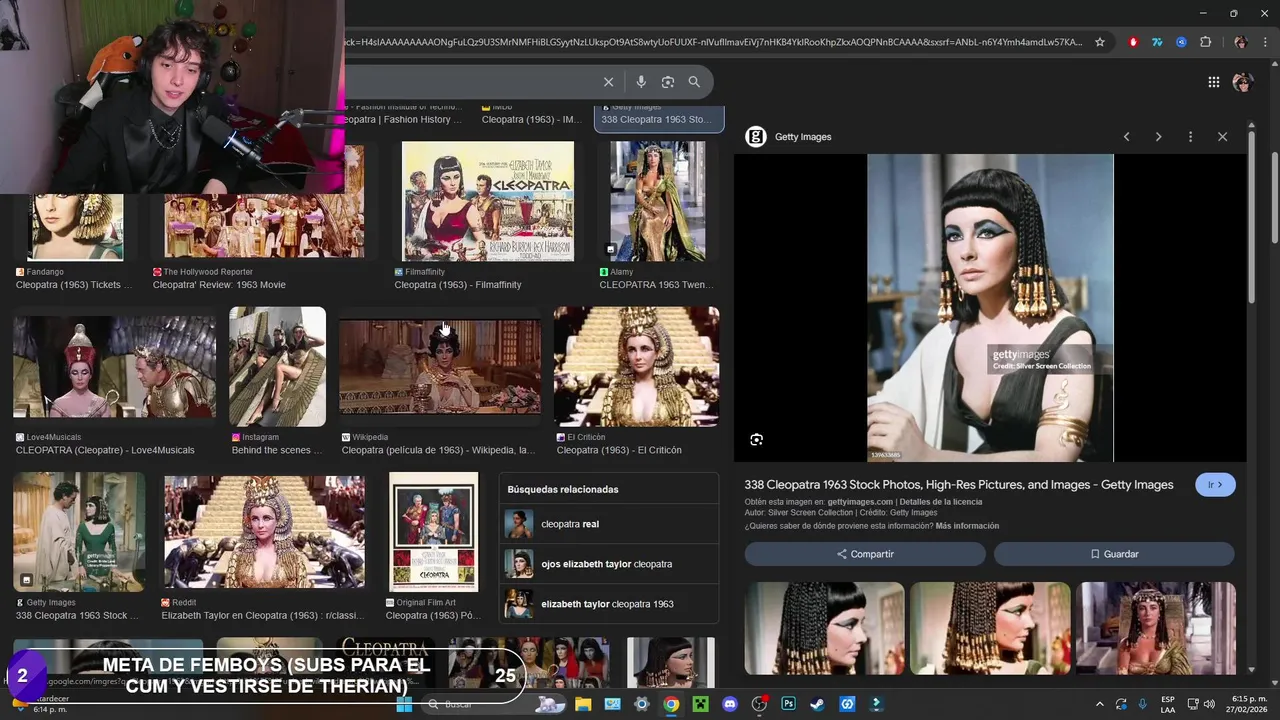The height and width of the screenshot is (720, 1280).
Task: Go to previous image in preview panel
Action: pos(1126,137)
